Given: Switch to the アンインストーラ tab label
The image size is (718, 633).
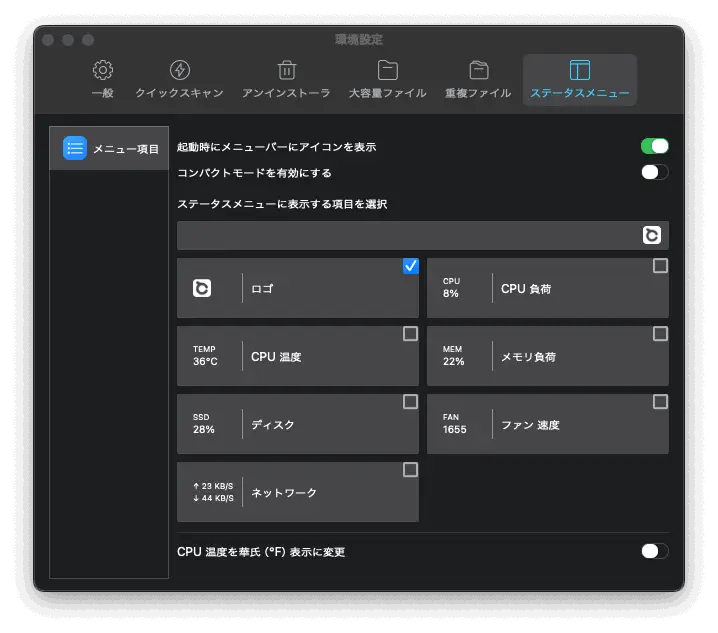Looking at the screenshot, I should point(287,93).
